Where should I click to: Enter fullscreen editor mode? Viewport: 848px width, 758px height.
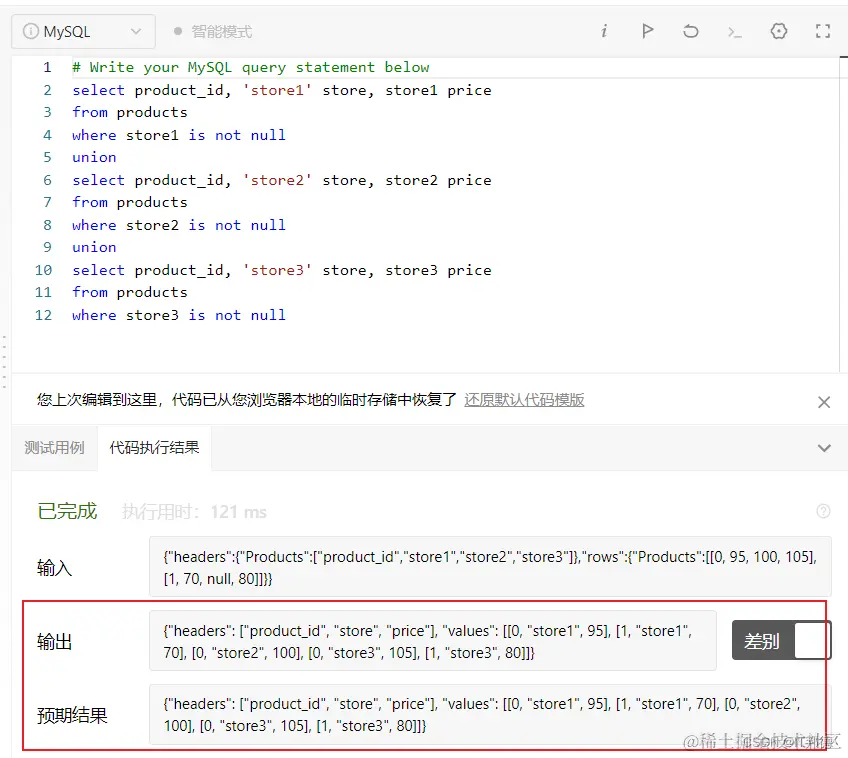(823, 31)
